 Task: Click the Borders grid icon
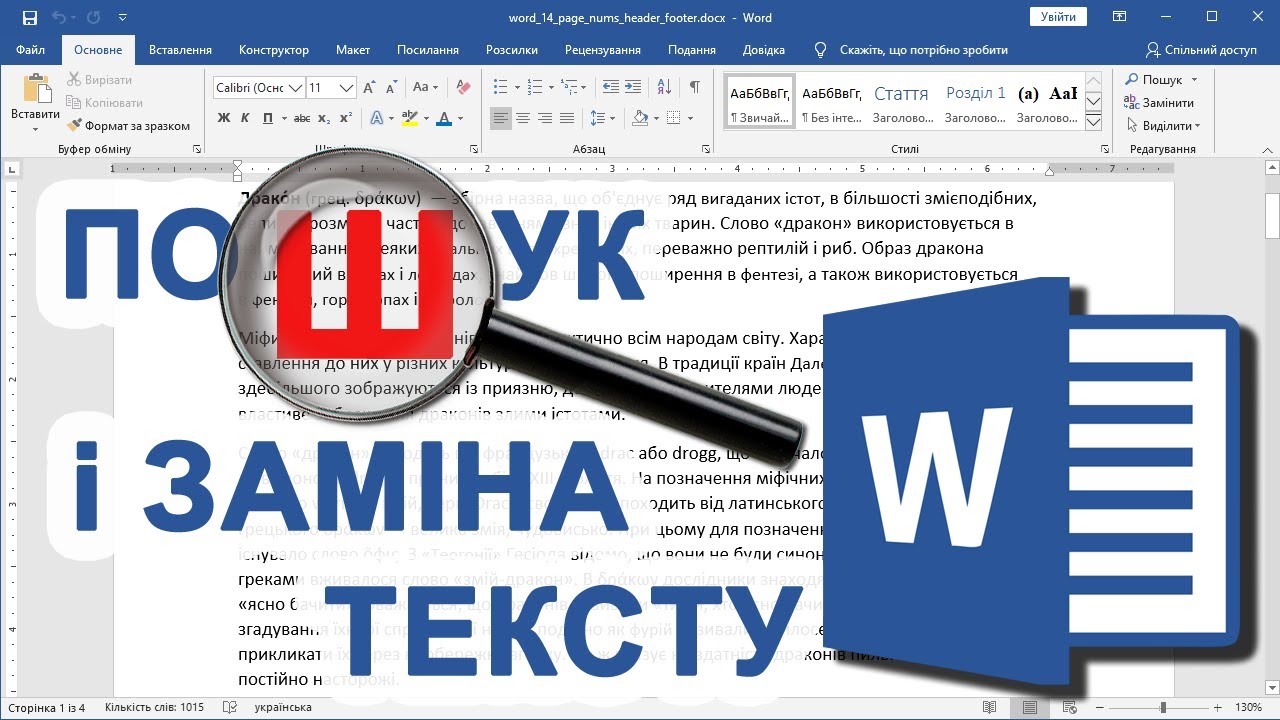[675, 118]
